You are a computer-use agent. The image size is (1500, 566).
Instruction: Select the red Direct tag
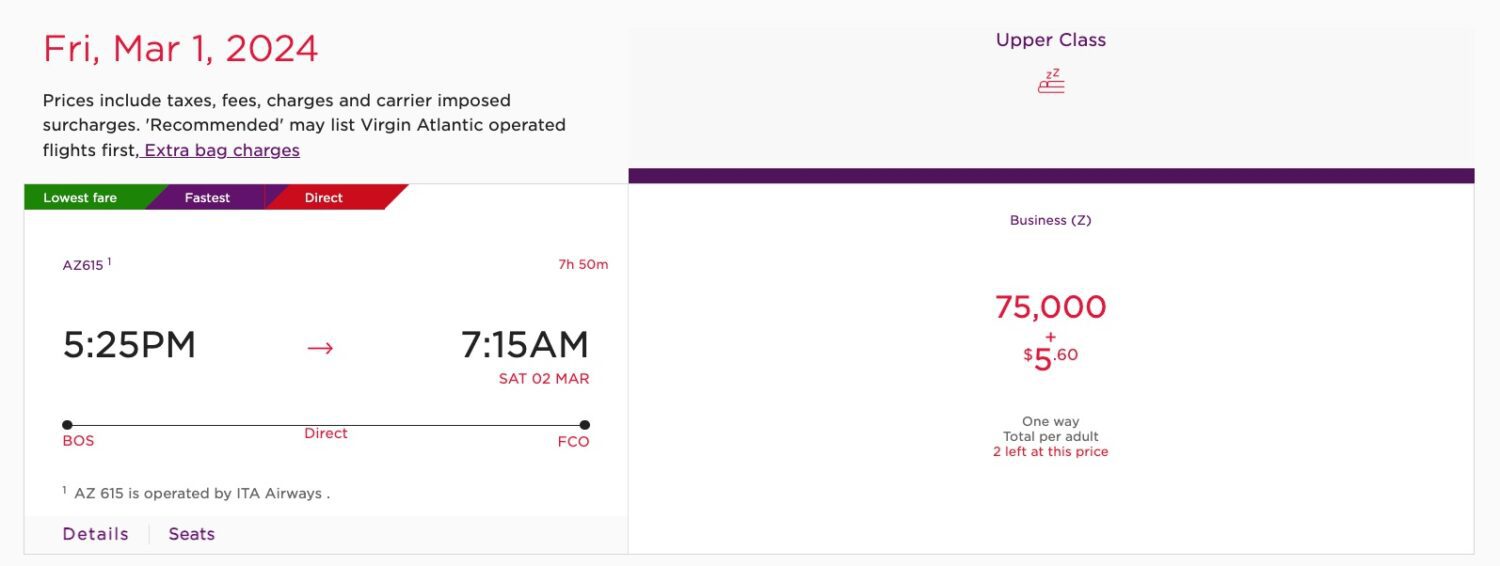point(324,198)
